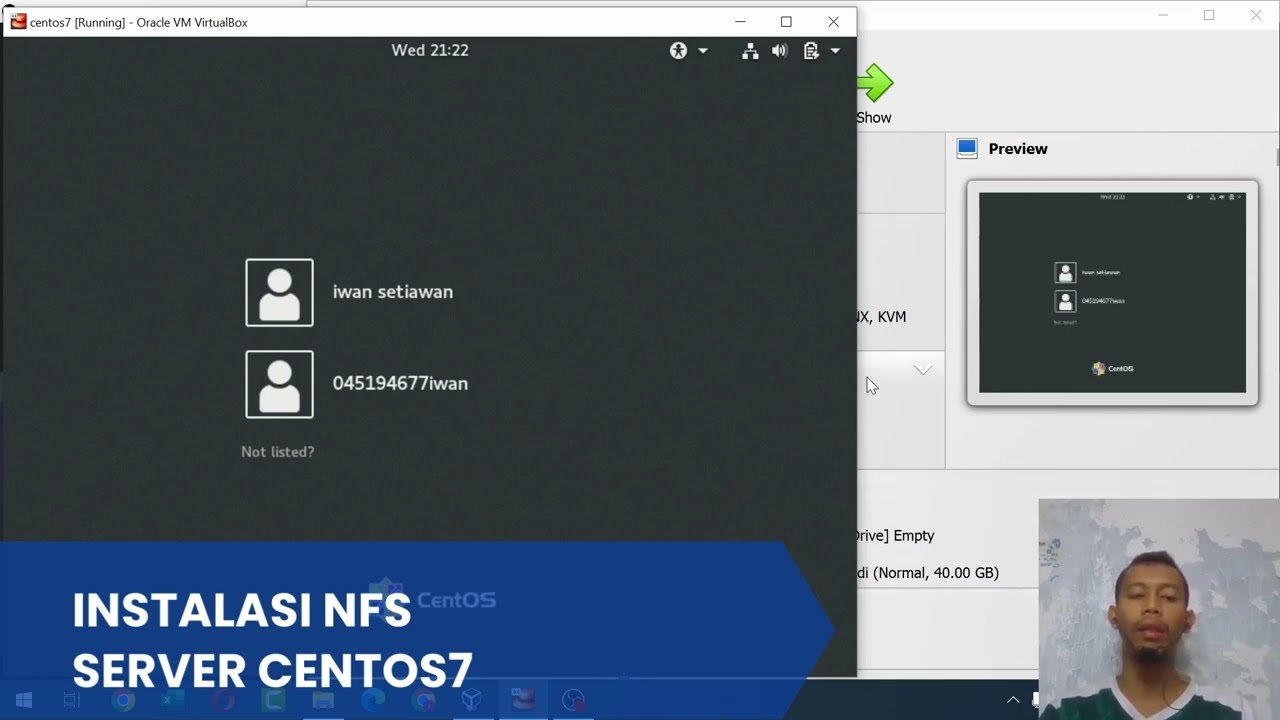
Task: Click the Not listed? link
Action: 278,452
